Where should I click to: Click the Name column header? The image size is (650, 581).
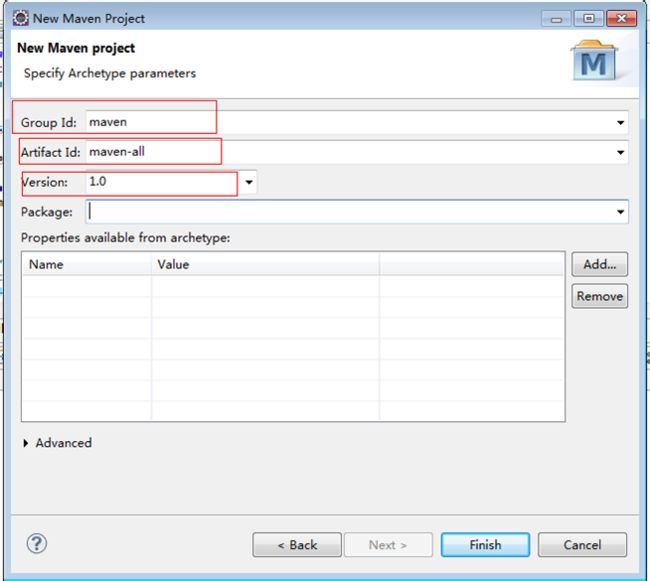click(87, 264)
